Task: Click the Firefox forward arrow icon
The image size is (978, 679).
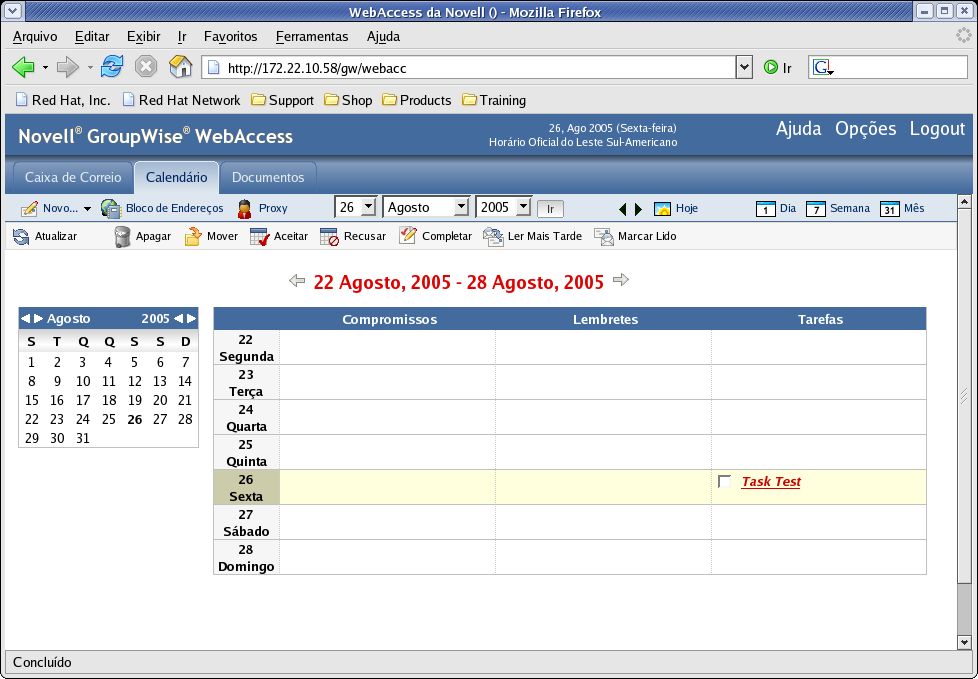Action: (67, 67)
